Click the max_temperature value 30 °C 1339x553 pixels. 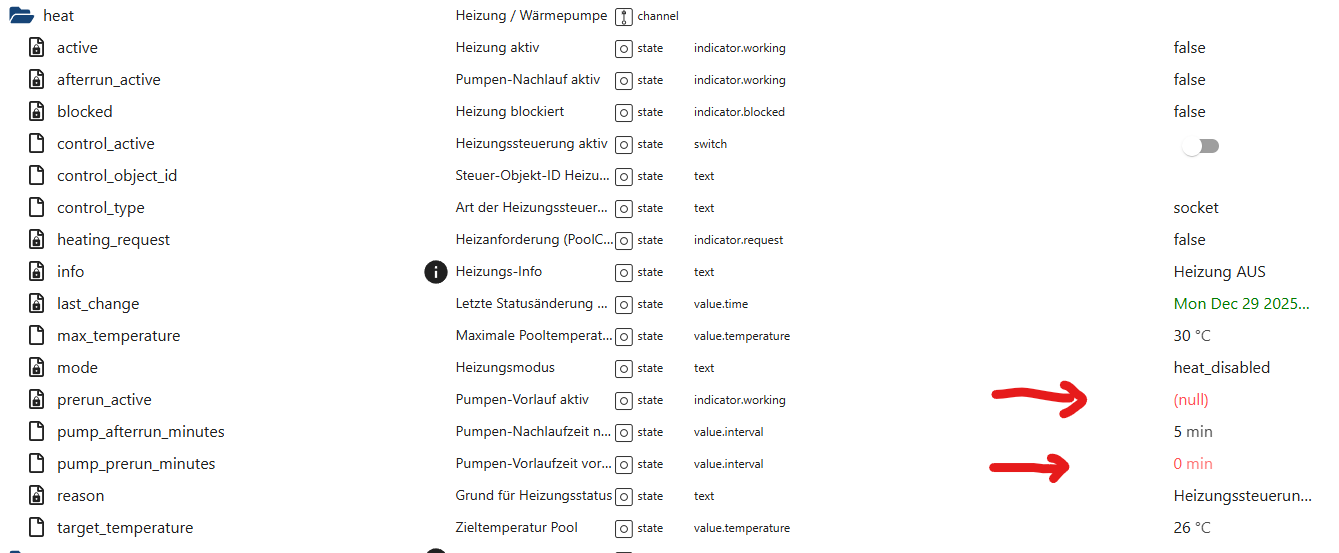pos(1192,336)
